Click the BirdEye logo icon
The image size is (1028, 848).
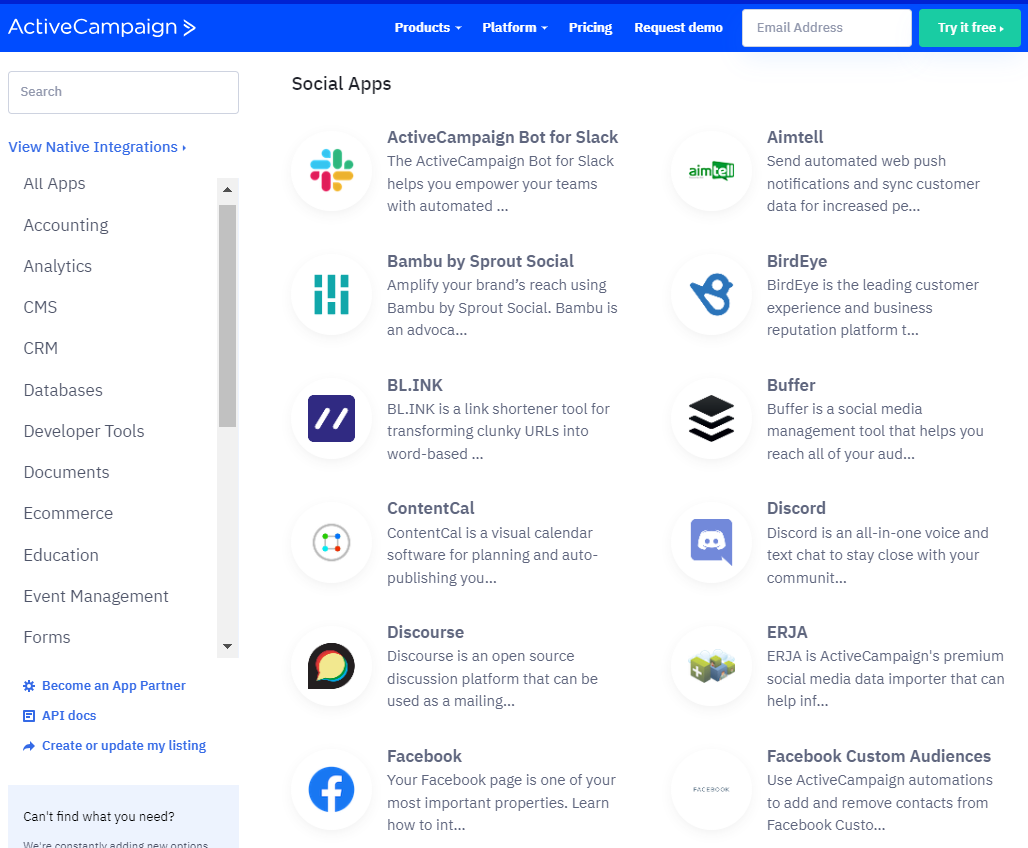coord(710,294)
